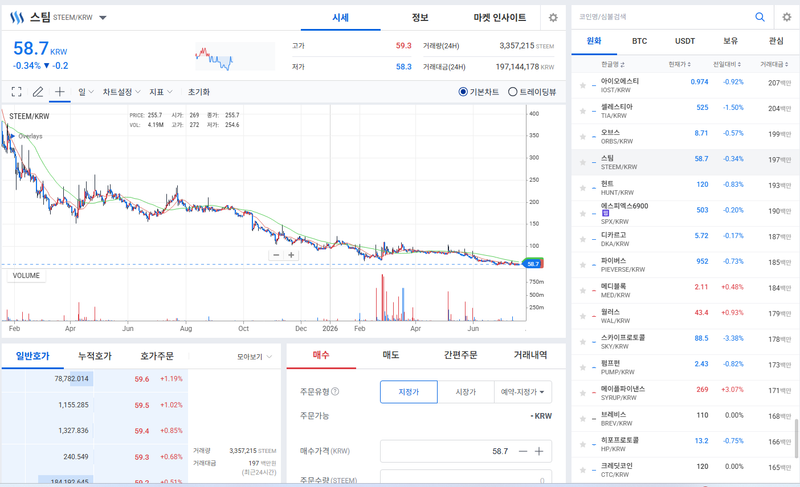This screenshot has width=800, height=487.
Task: Open 메이플파이낸스 SYRUP/KRW row
Action: (x=685, y=393)
